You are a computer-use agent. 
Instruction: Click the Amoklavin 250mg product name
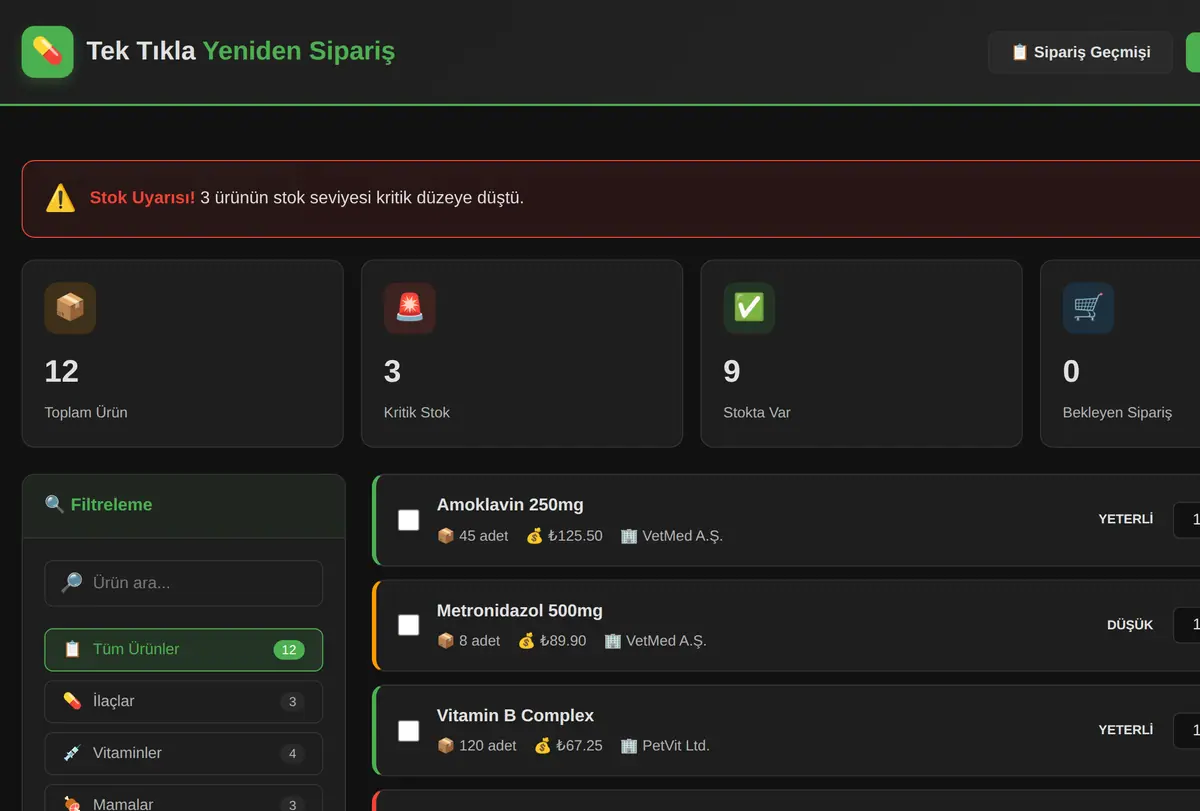tap(510, 505)
